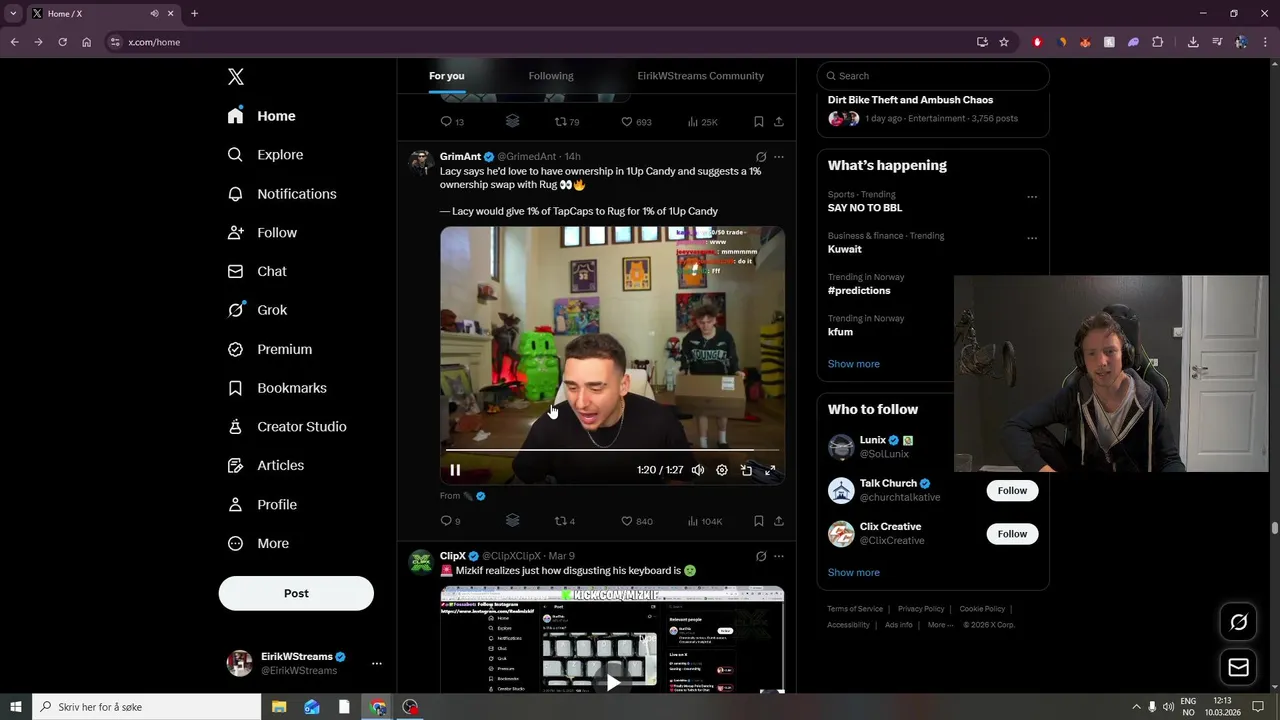Open Premium in the sidebar
Image resolution: width=1280 pixels, height=720 pixels.
[x=271, y=349]
